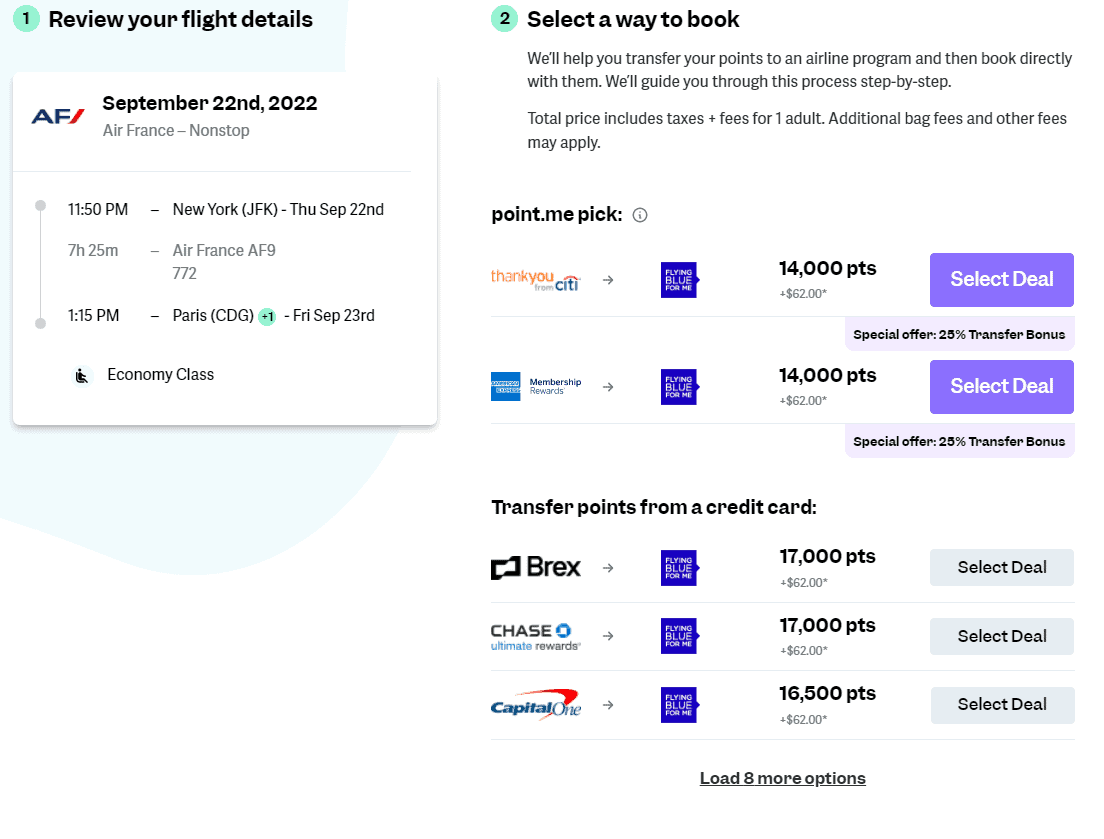Click the Brex logo

point(537,567)
